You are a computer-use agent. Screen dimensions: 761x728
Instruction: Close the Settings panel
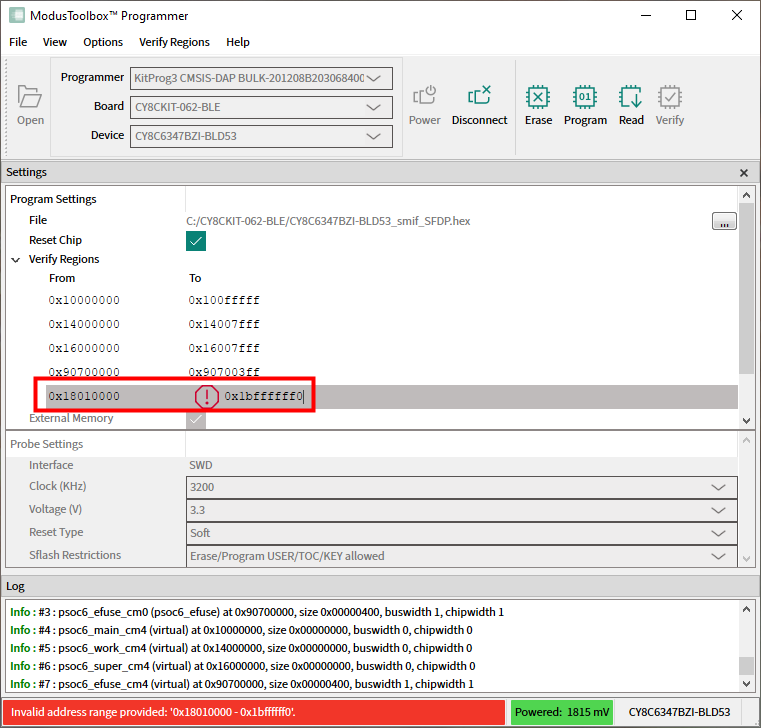click(743, 173)
